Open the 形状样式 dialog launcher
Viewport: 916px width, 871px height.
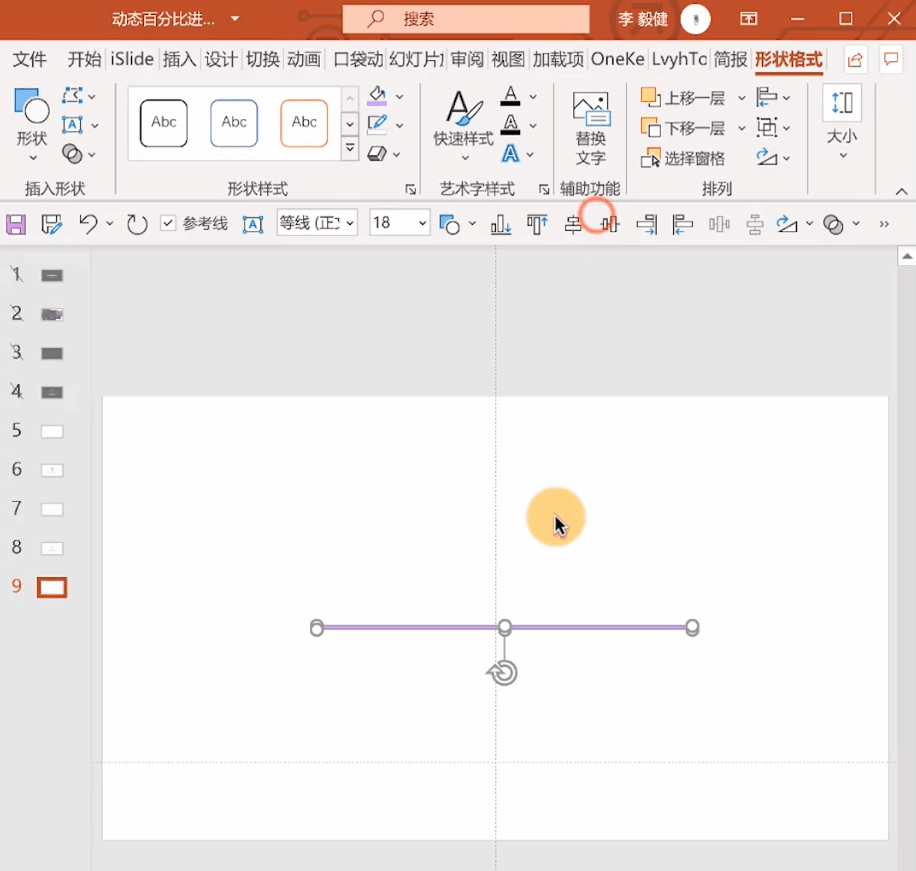pyautogui.click(x=411, y=189)
